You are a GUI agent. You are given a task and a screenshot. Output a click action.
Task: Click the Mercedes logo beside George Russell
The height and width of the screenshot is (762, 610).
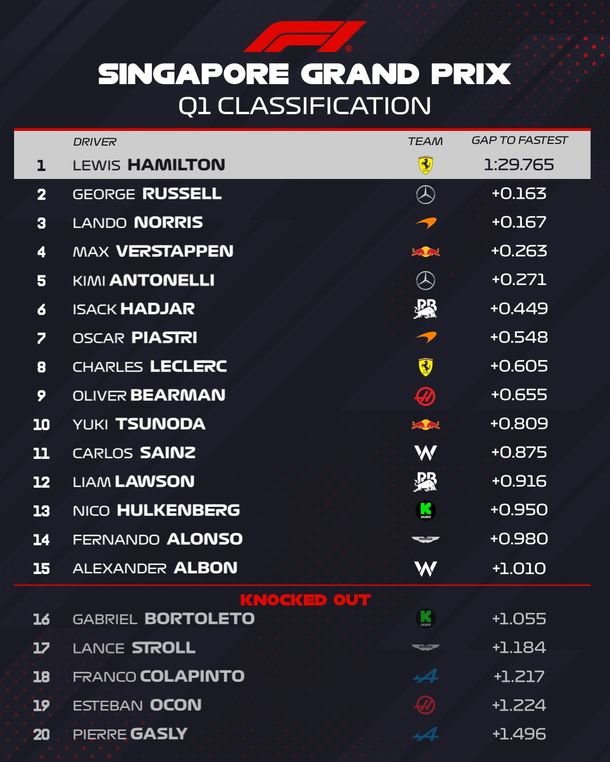[x=425, y=194]
